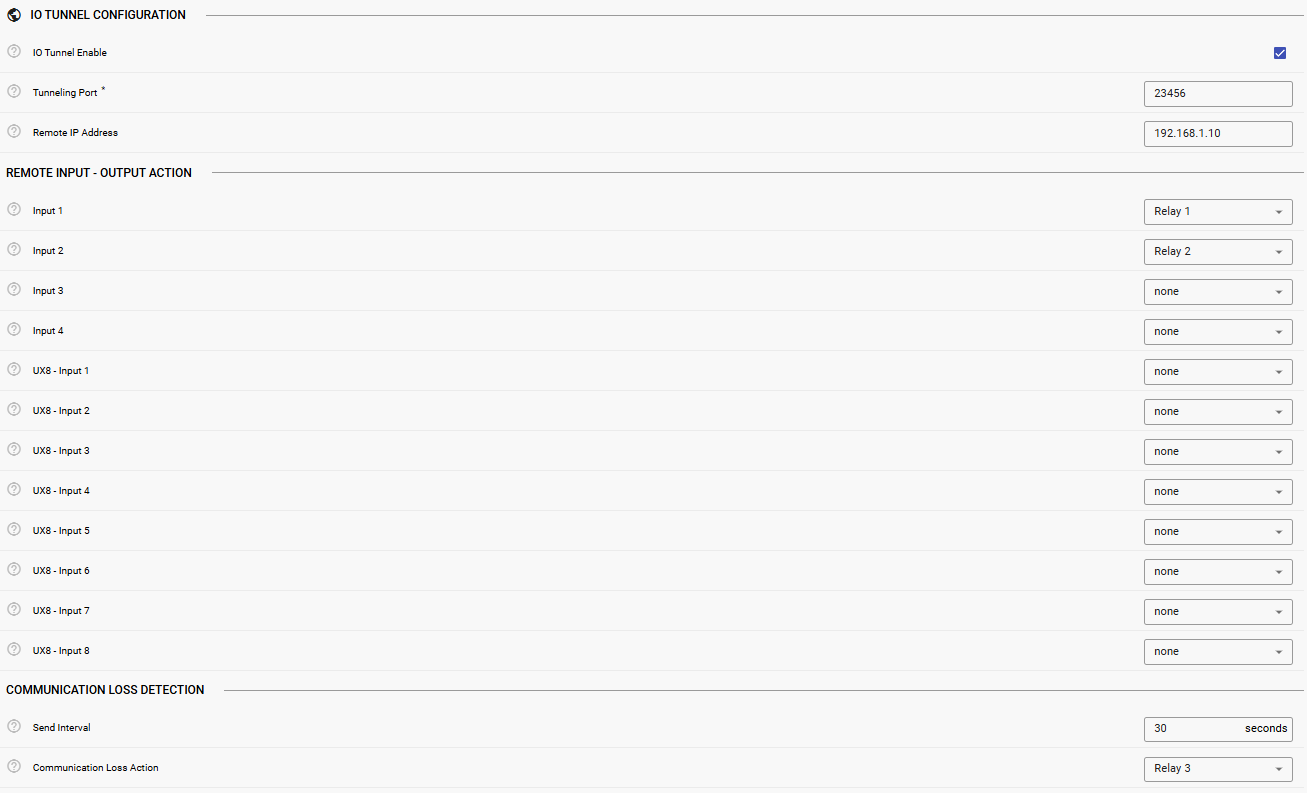Click help icon beside UX8 - Input 8

(x=14, y=650)
